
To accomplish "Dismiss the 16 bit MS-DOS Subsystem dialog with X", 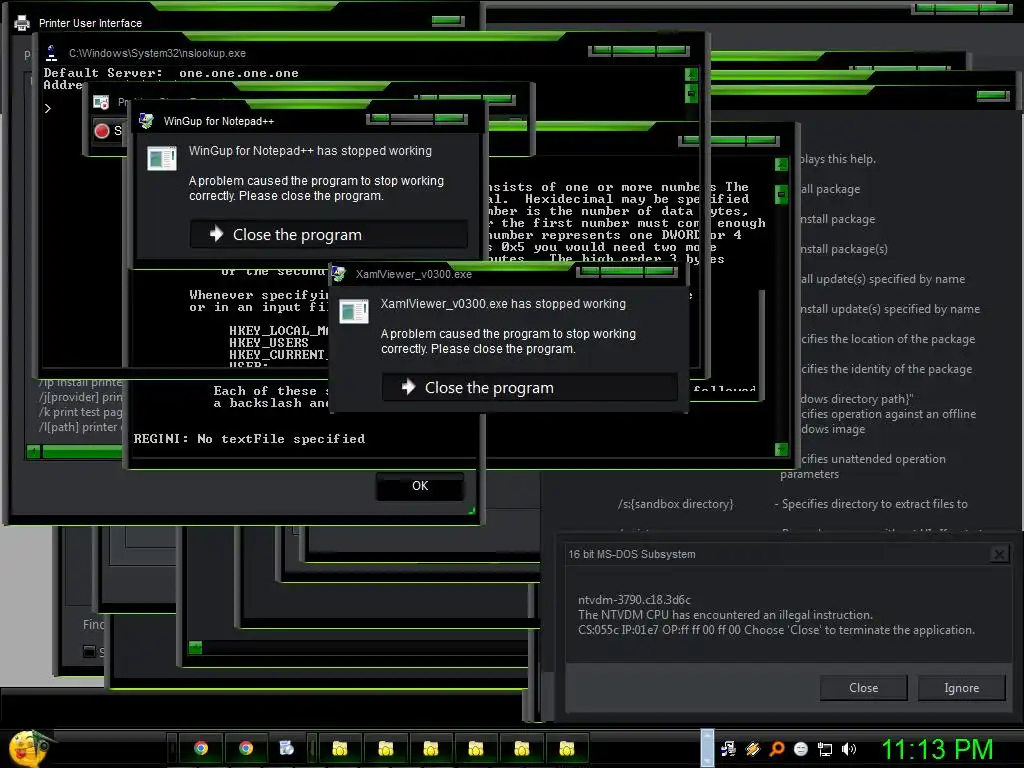I will [999, 554].
